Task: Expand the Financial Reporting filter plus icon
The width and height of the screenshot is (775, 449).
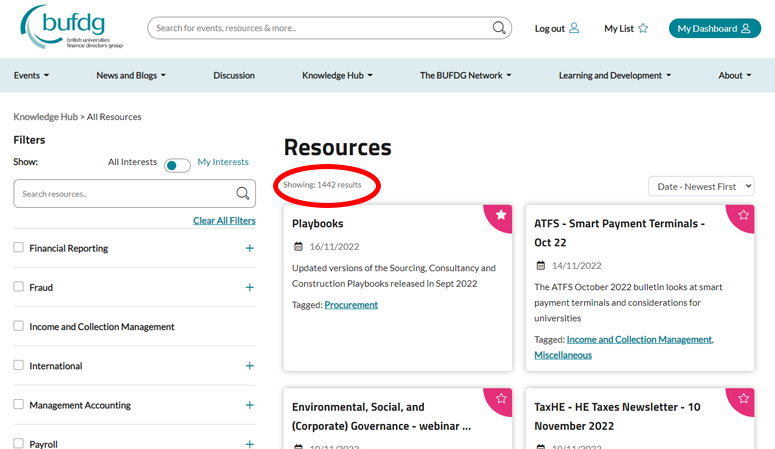Action: (249, 248)
